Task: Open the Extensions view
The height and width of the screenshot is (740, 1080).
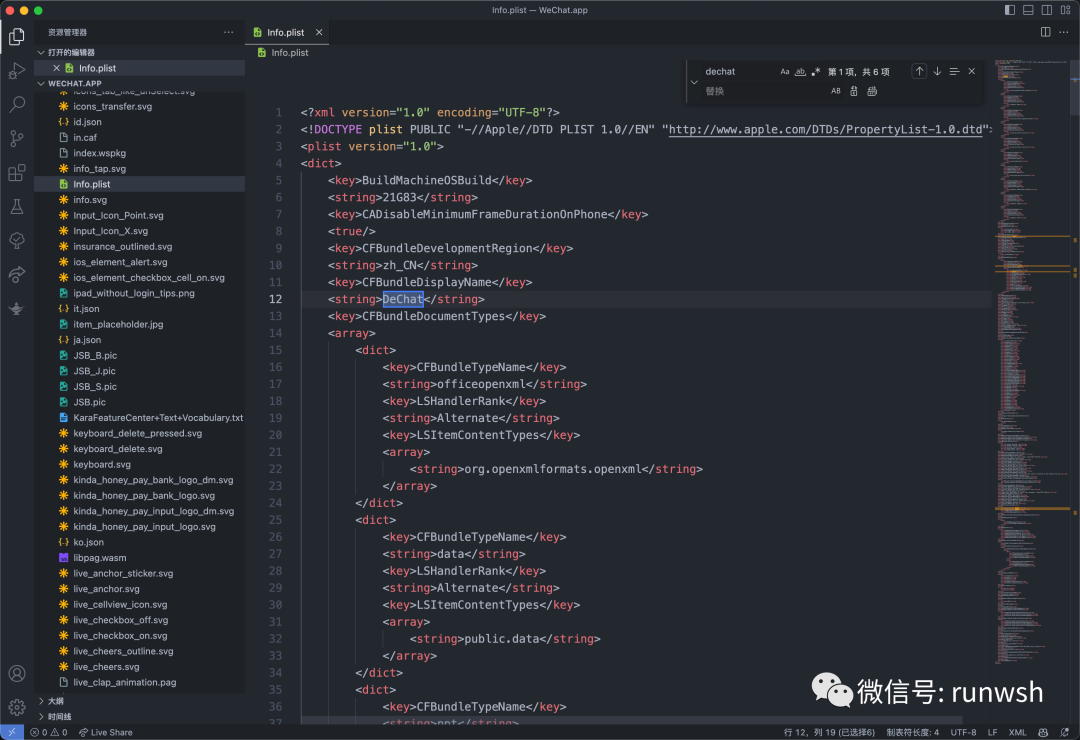Action: tap(17, 172)
